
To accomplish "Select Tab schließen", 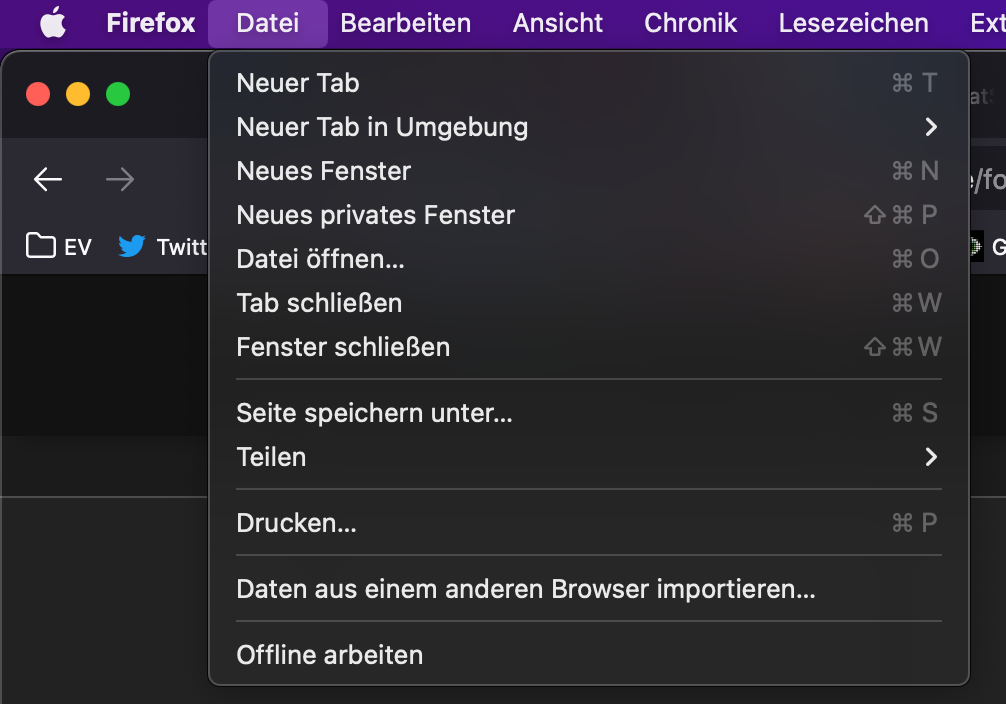I will pyautogui.click(x=319, y=303).
